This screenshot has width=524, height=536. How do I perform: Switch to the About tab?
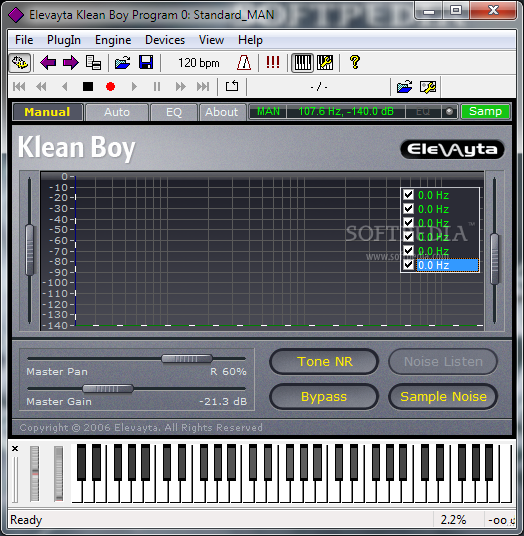click(222, 112)
